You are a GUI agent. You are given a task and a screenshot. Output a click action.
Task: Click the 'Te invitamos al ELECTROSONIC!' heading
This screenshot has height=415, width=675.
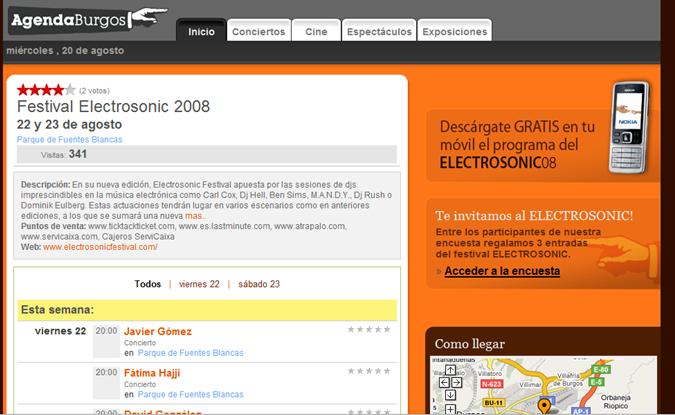[534, 215]
